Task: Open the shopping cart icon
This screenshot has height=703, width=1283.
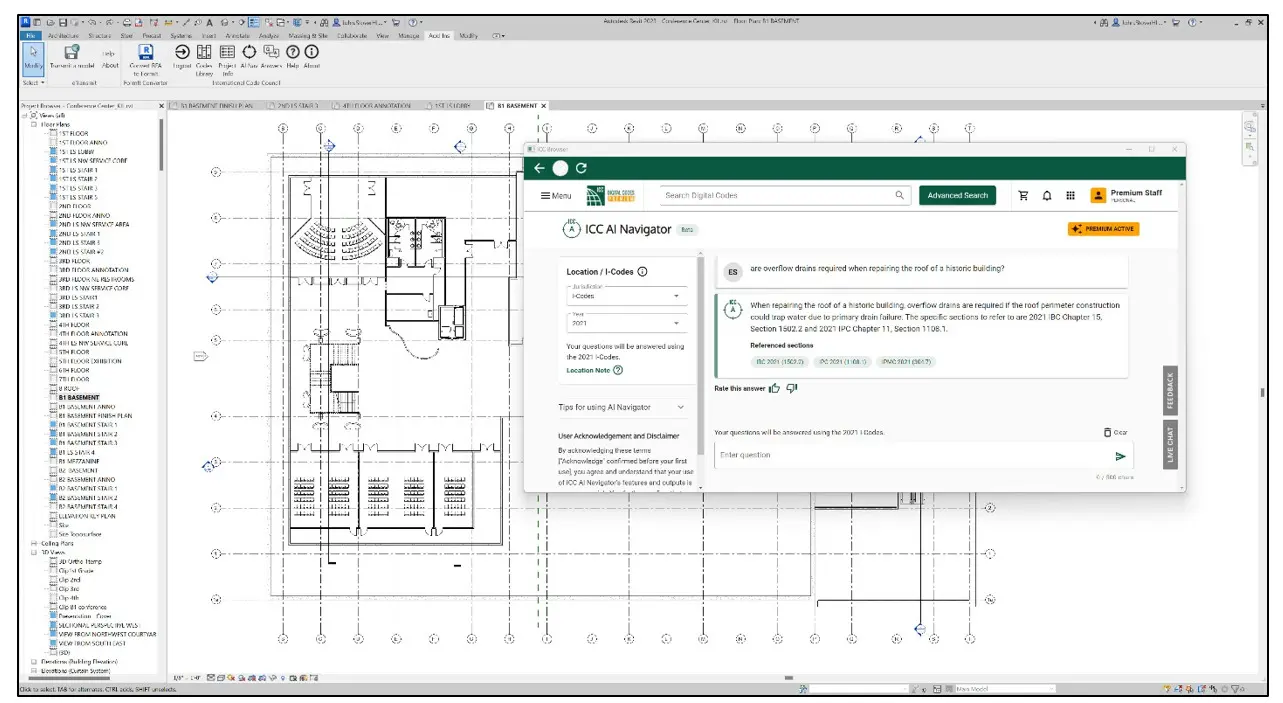Action: [x=1023, y=196]
